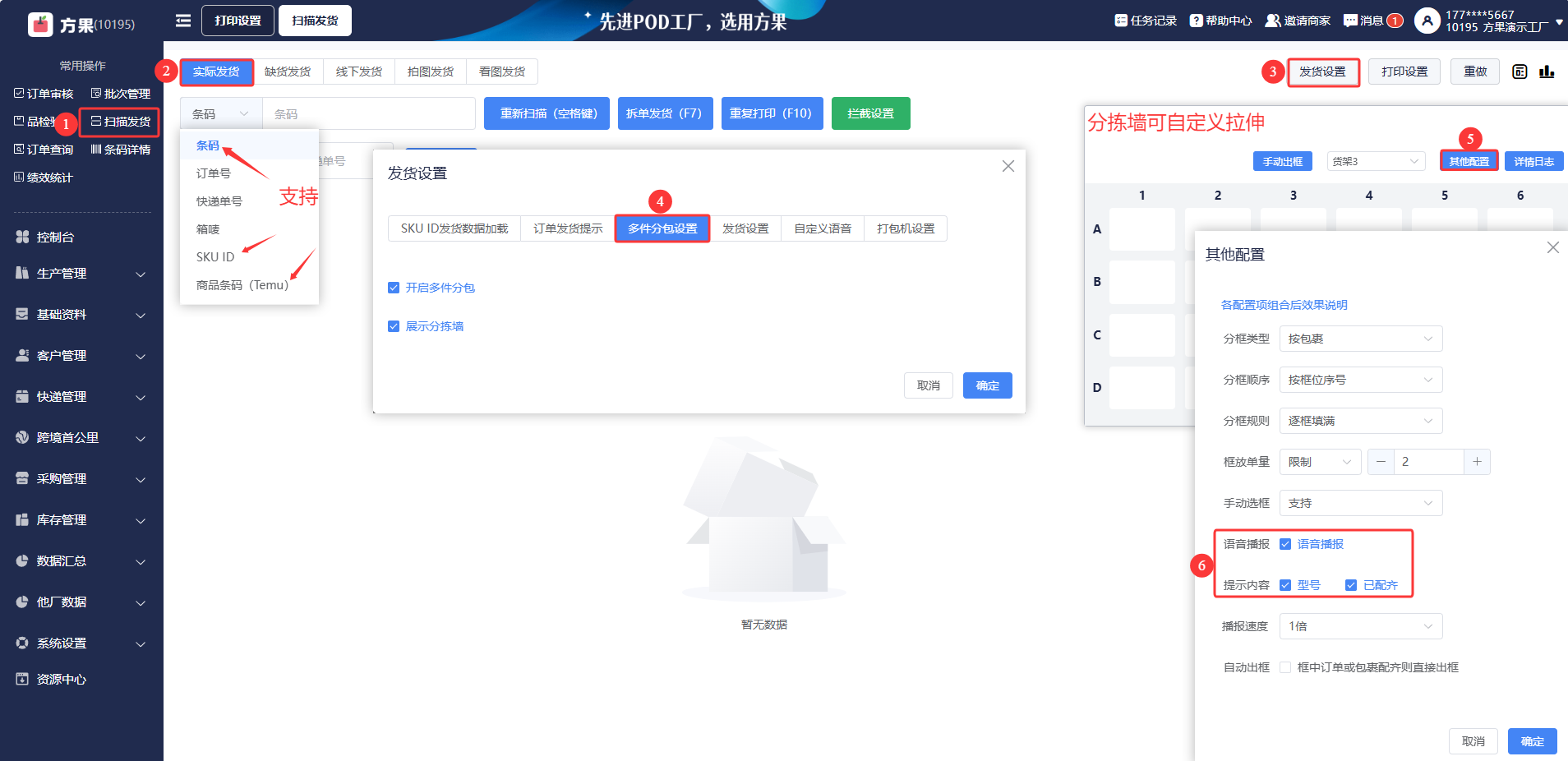Uncheck the 语音播报 checkbox
This screenshot has height=761, width=1568.
coord(1285,544)
